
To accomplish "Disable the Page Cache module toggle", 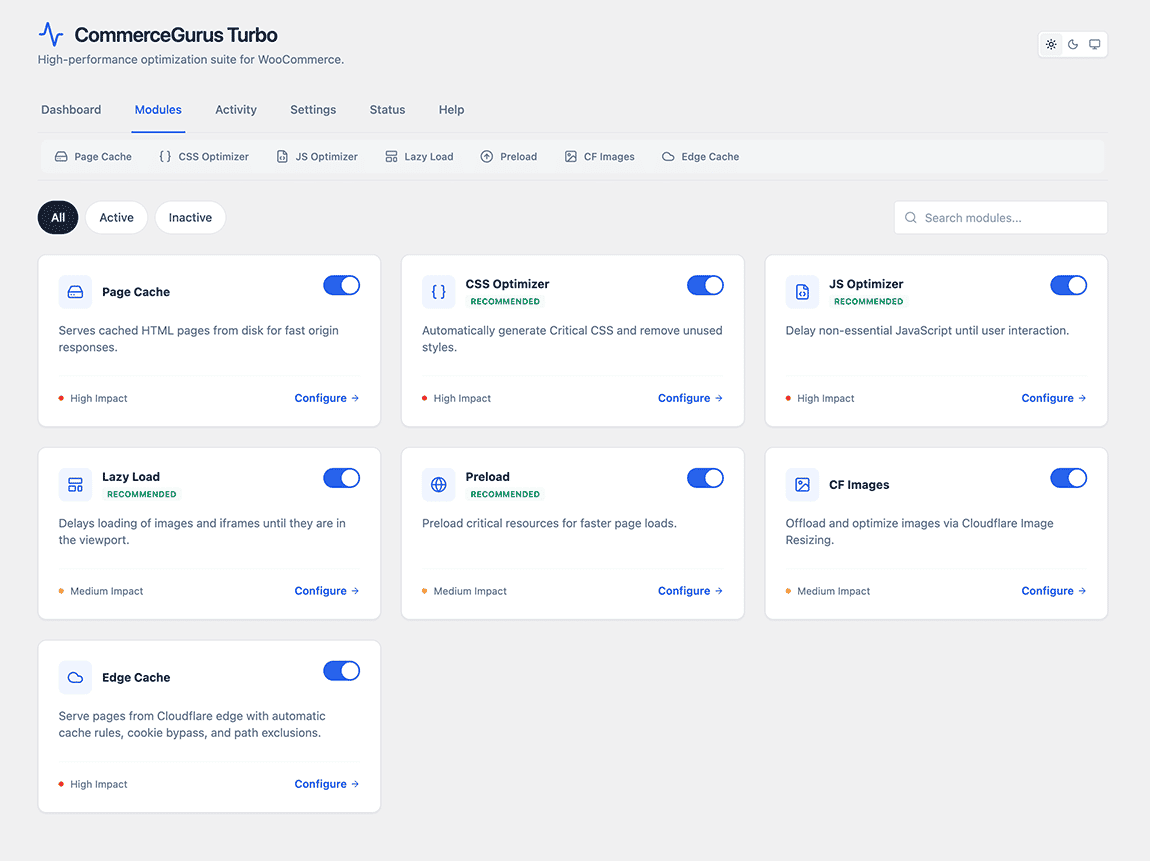I will point(342,285).
